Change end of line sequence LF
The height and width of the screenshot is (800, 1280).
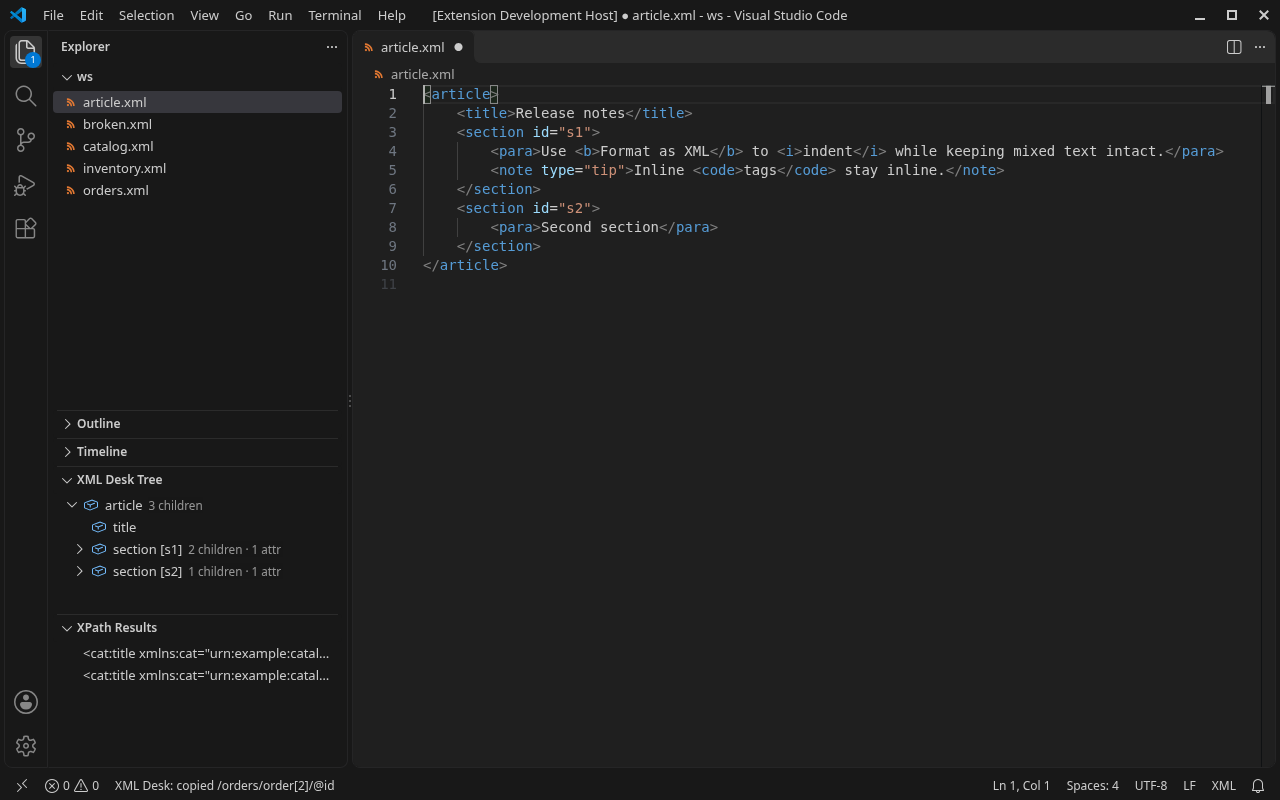(x=1190, y=786)
